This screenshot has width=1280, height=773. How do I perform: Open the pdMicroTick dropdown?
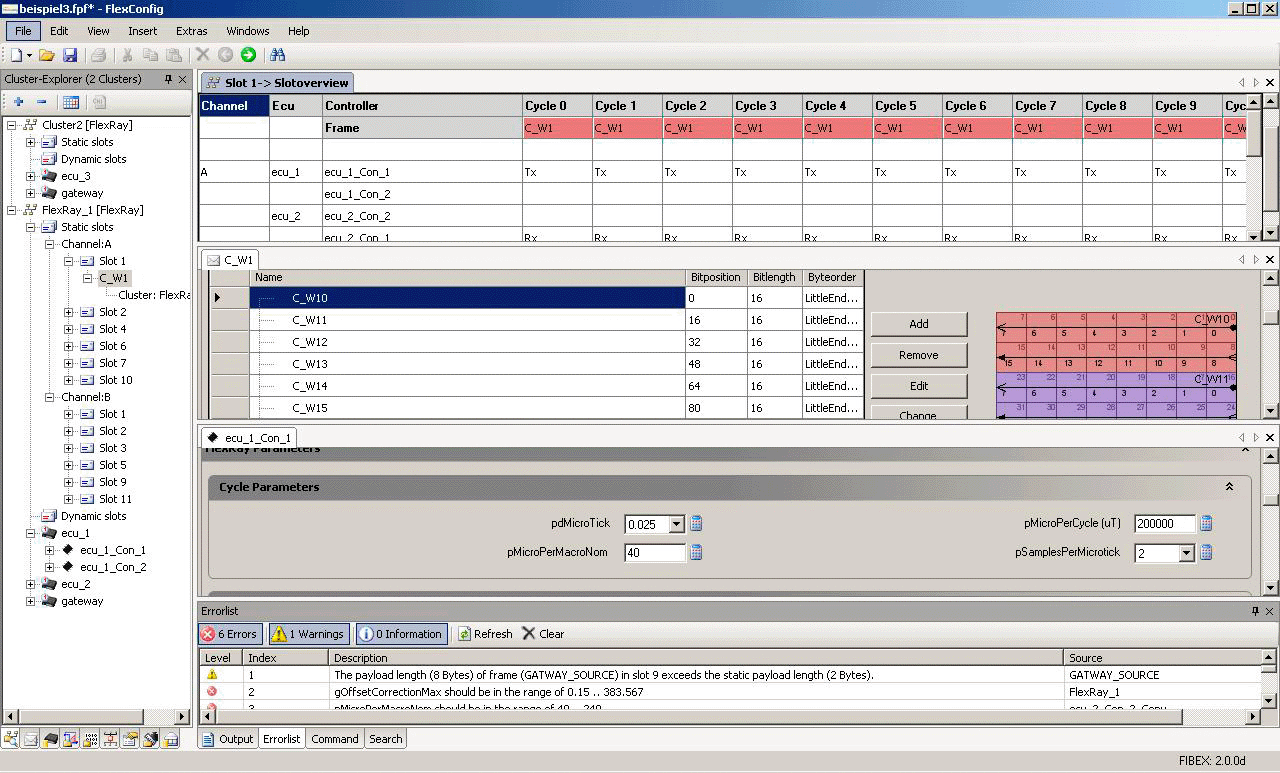[676, 524]
